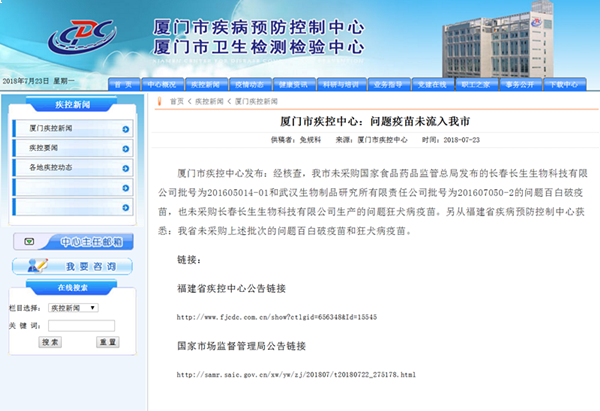Open the 中心主任邮箱 banner
Image resolution: width=600 pixels, height=411 pixels.
(73, 241)
